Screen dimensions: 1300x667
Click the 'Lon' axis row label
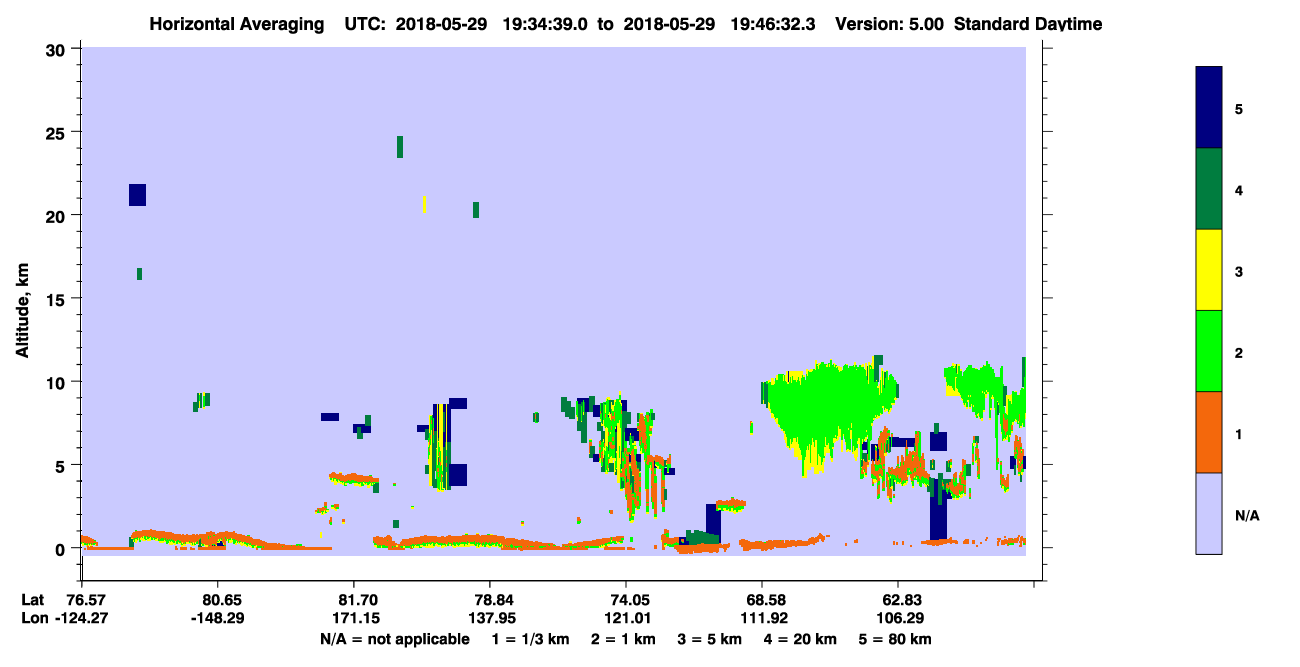pos(33,617)
